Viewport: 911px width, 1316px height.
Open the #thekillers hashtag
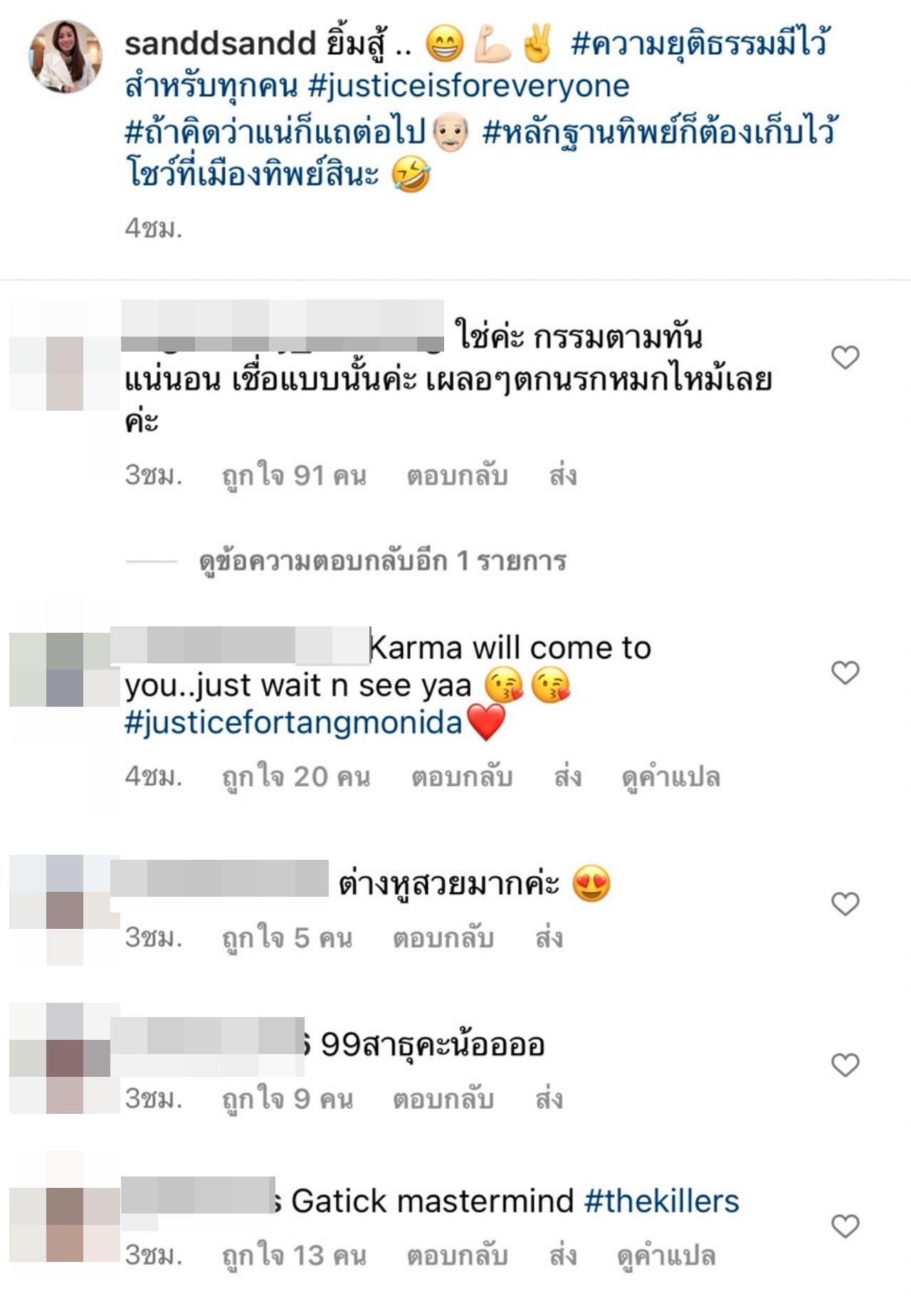(x=662, y=1201)
